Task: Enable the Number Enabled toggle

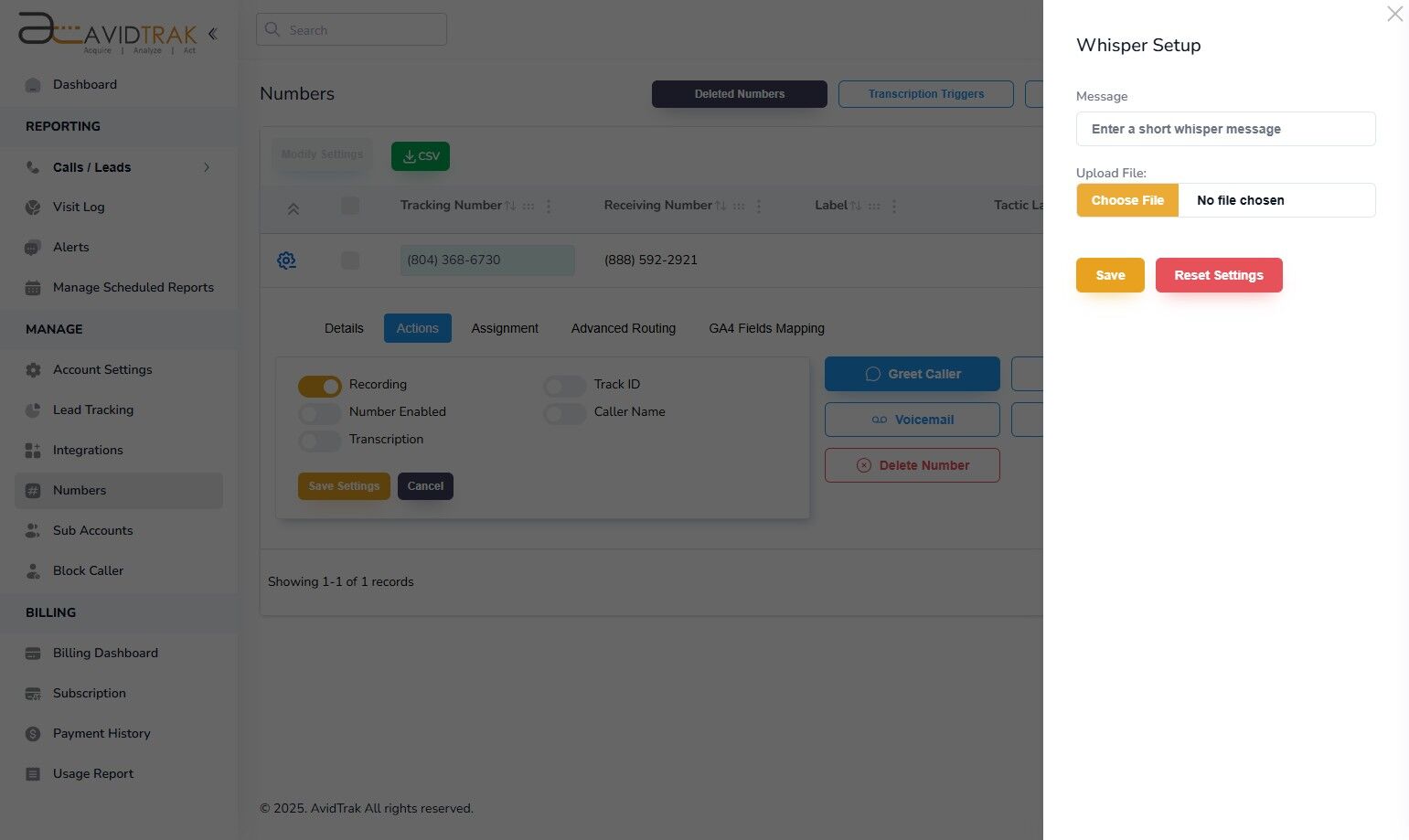Action: tap(318, 413)
